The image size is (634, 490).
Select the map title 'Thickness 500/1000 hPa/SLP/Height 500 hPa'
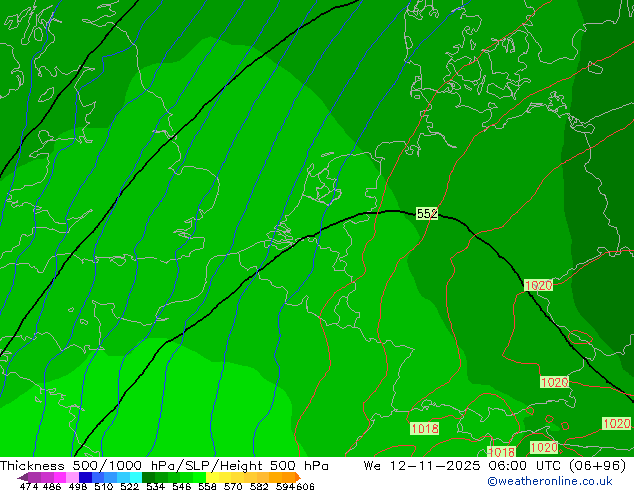164,466
